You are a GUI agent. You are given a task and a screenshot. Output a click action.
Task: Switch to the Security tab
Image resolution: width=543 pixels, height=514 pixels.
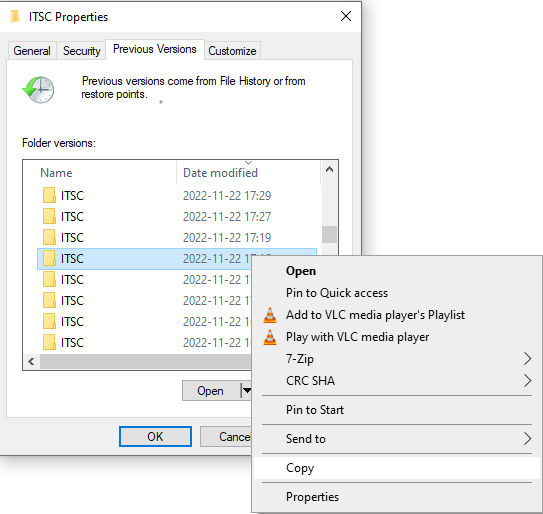coord(81,51)
